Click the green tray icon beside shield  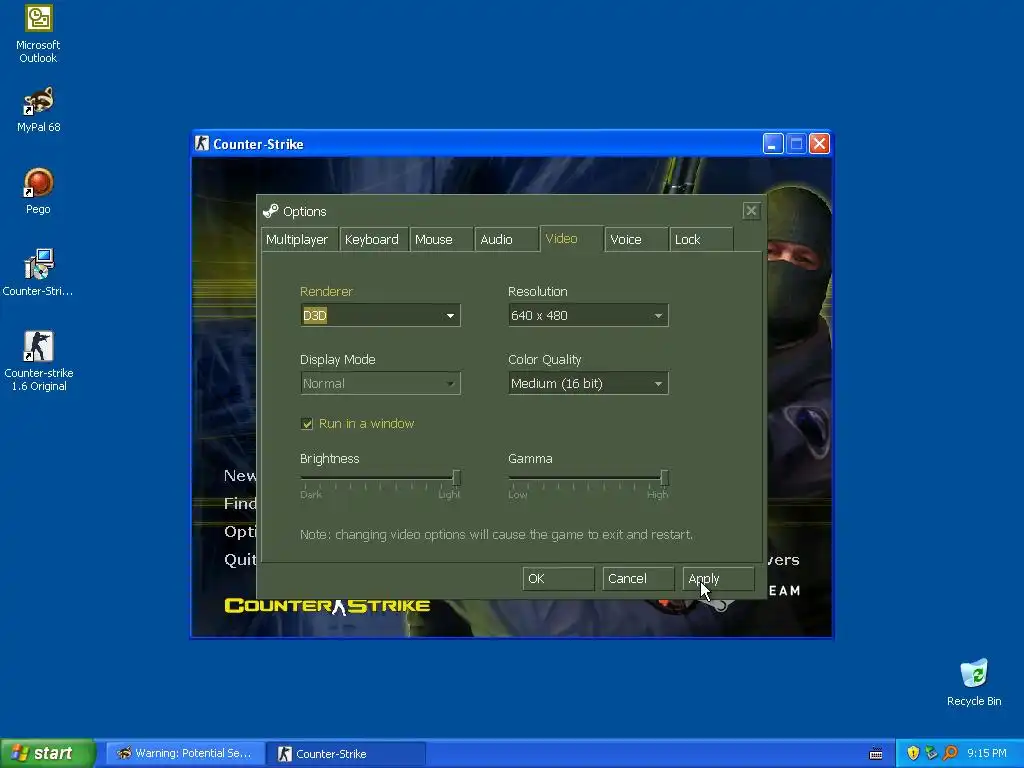(931, 753)
